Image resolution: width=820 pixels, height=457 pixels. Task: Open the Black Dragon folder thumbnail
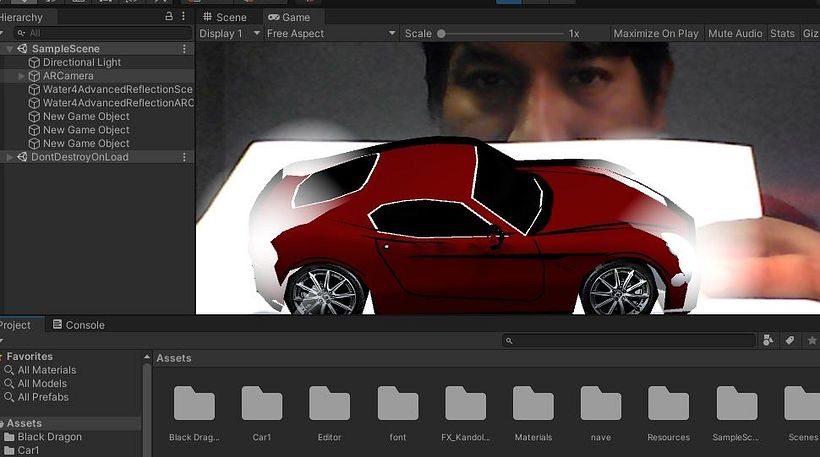tap(194, 403)
